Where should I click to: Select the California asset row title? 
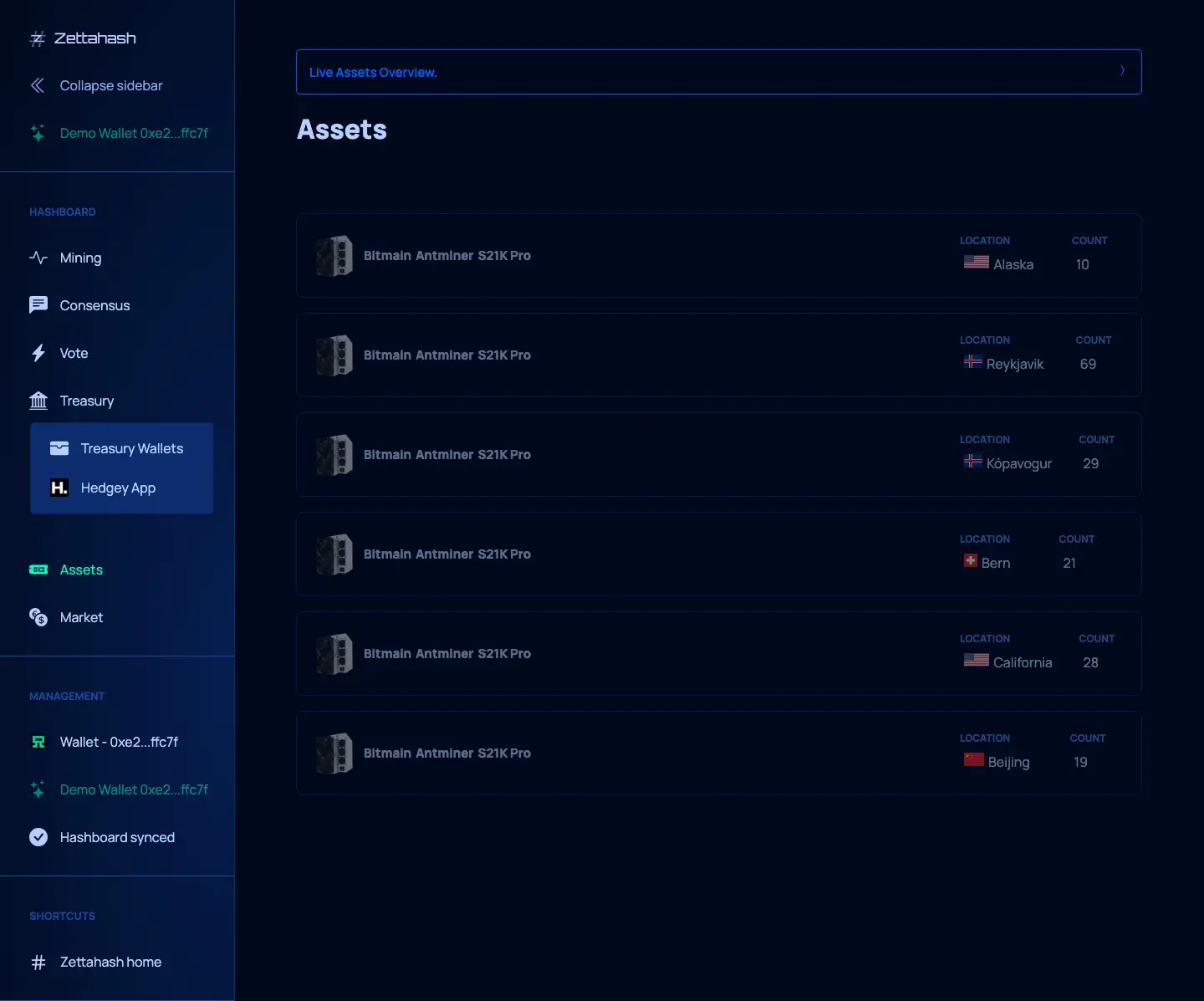click(x=447, y=654)
